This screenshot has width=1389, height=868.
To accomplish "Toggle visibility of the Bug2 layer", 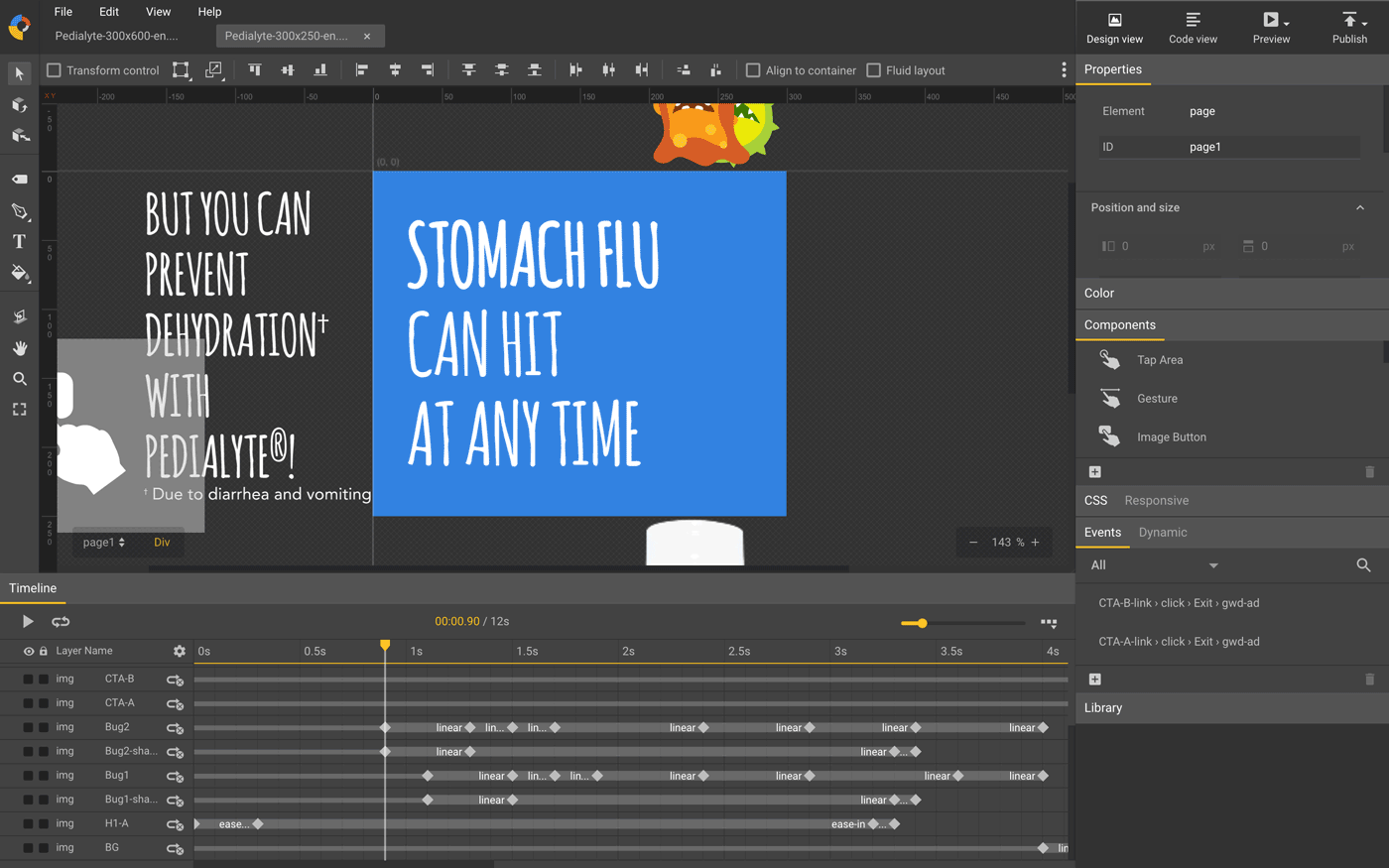I will 28,727.
